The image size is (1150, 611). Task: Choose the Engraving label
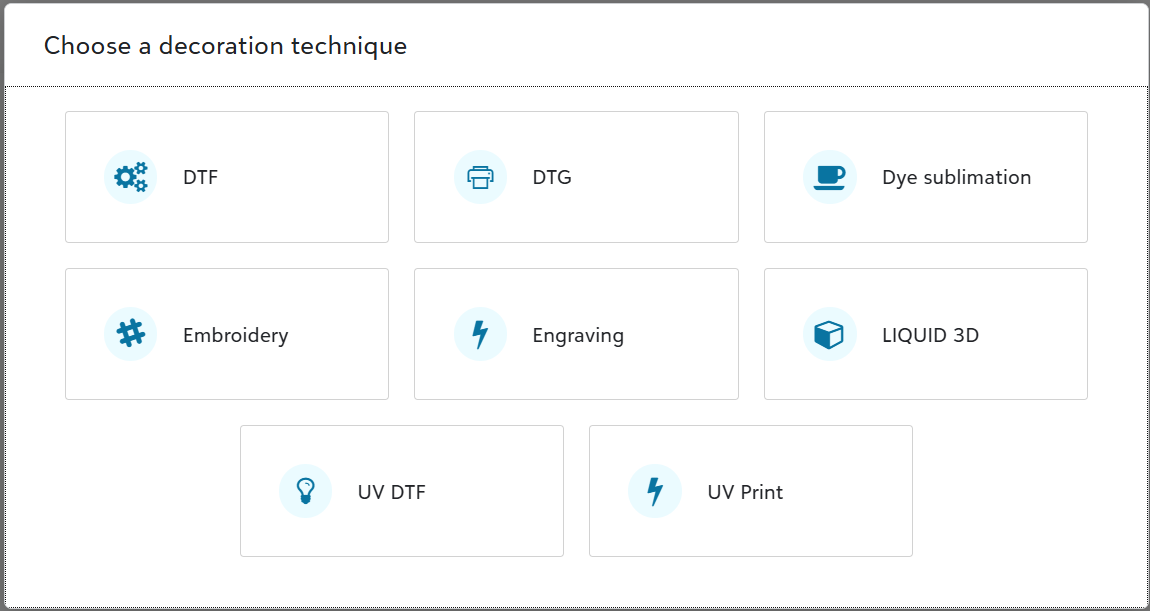click(x=578, y=335)
